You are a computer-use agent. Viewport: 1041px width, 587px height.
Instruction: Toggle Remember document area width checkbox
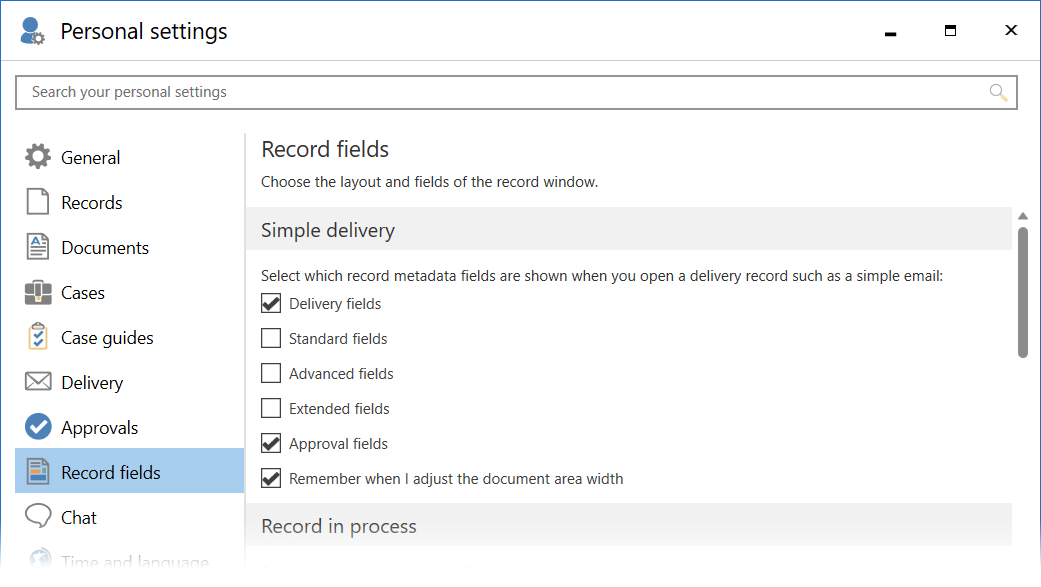click(271, 478)
